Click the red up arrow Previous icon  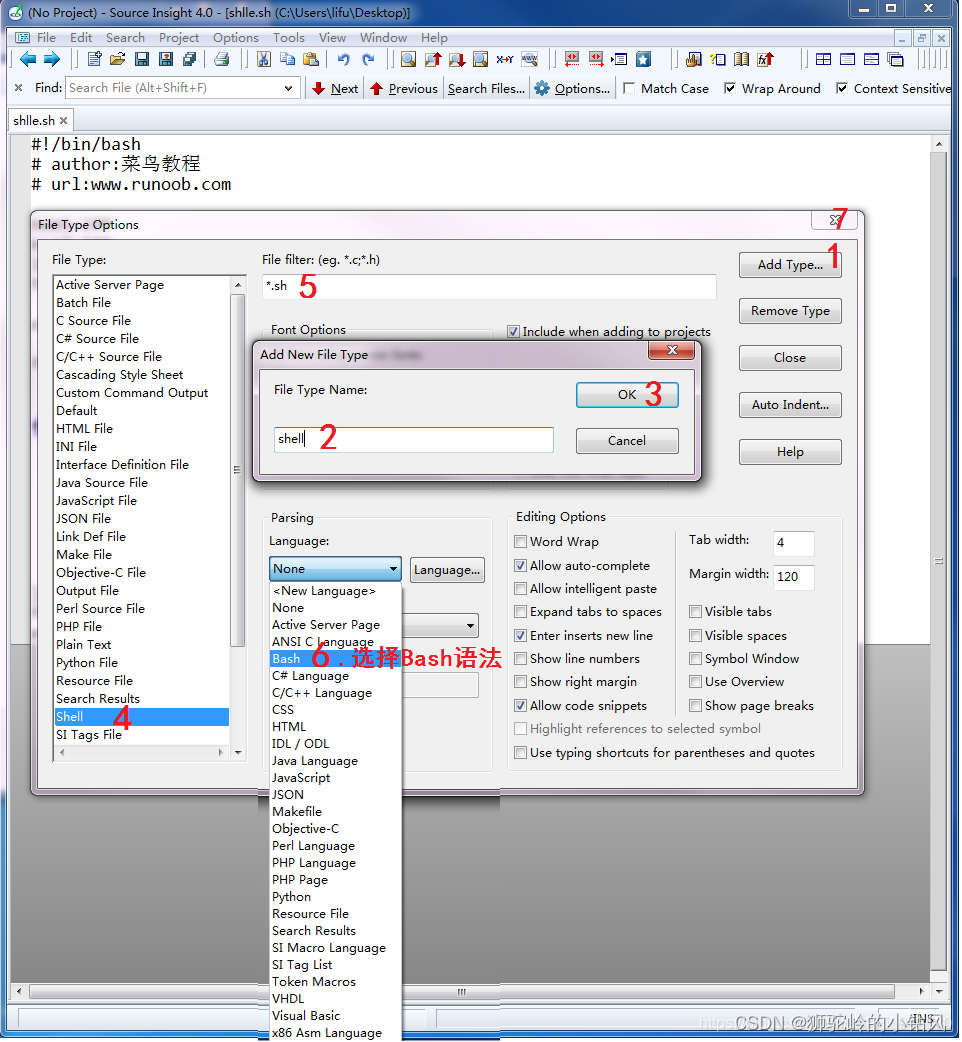(x=377, y=88)
